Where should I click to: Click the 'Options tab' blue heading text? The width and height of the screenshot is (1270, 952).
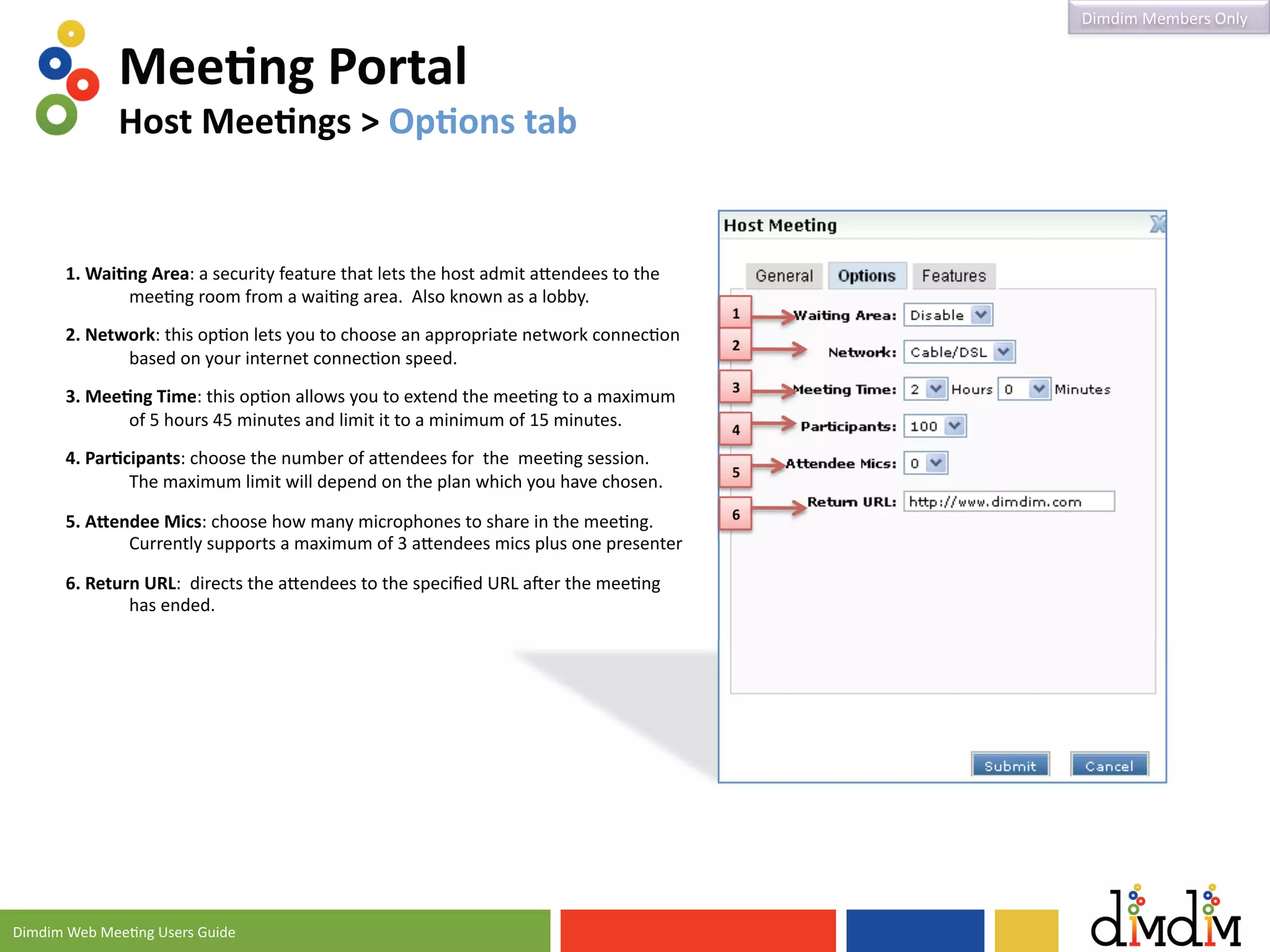pos(482,122)
